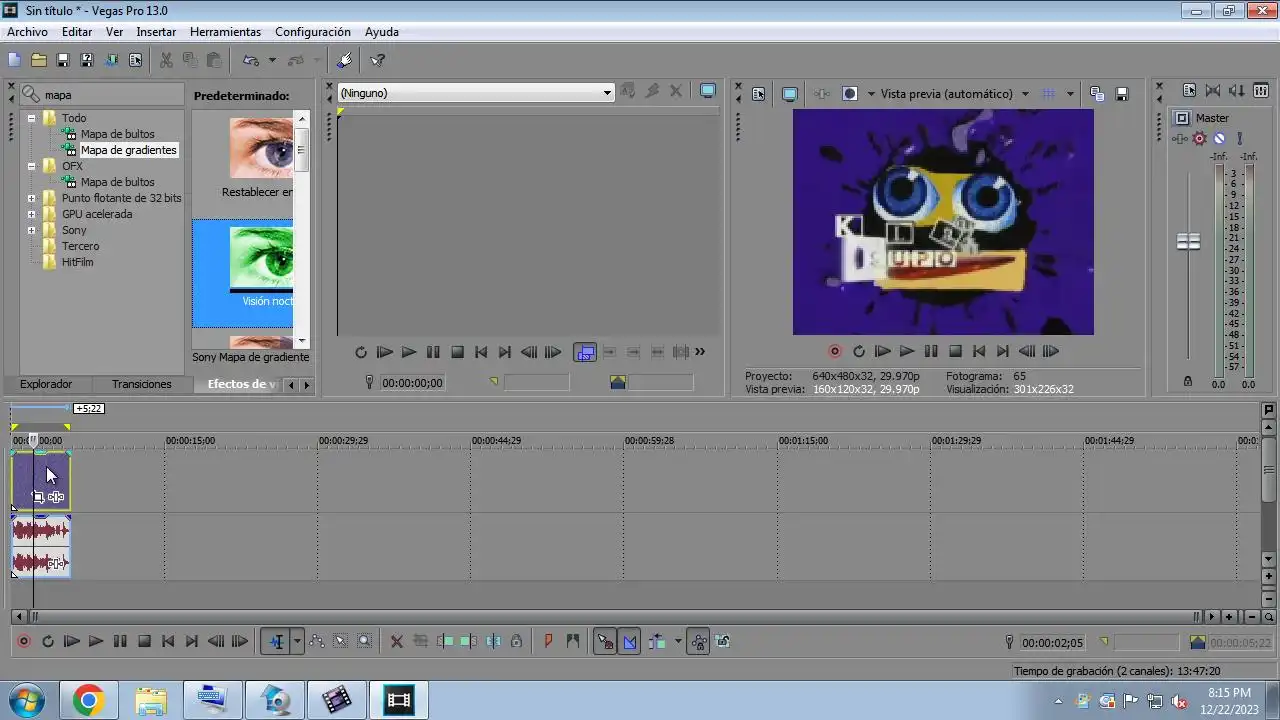Image resolution: width=1280 pixels, height=720 pixels.
Task: Click the Undo arrow icon
Action: [x=251, y=60]
